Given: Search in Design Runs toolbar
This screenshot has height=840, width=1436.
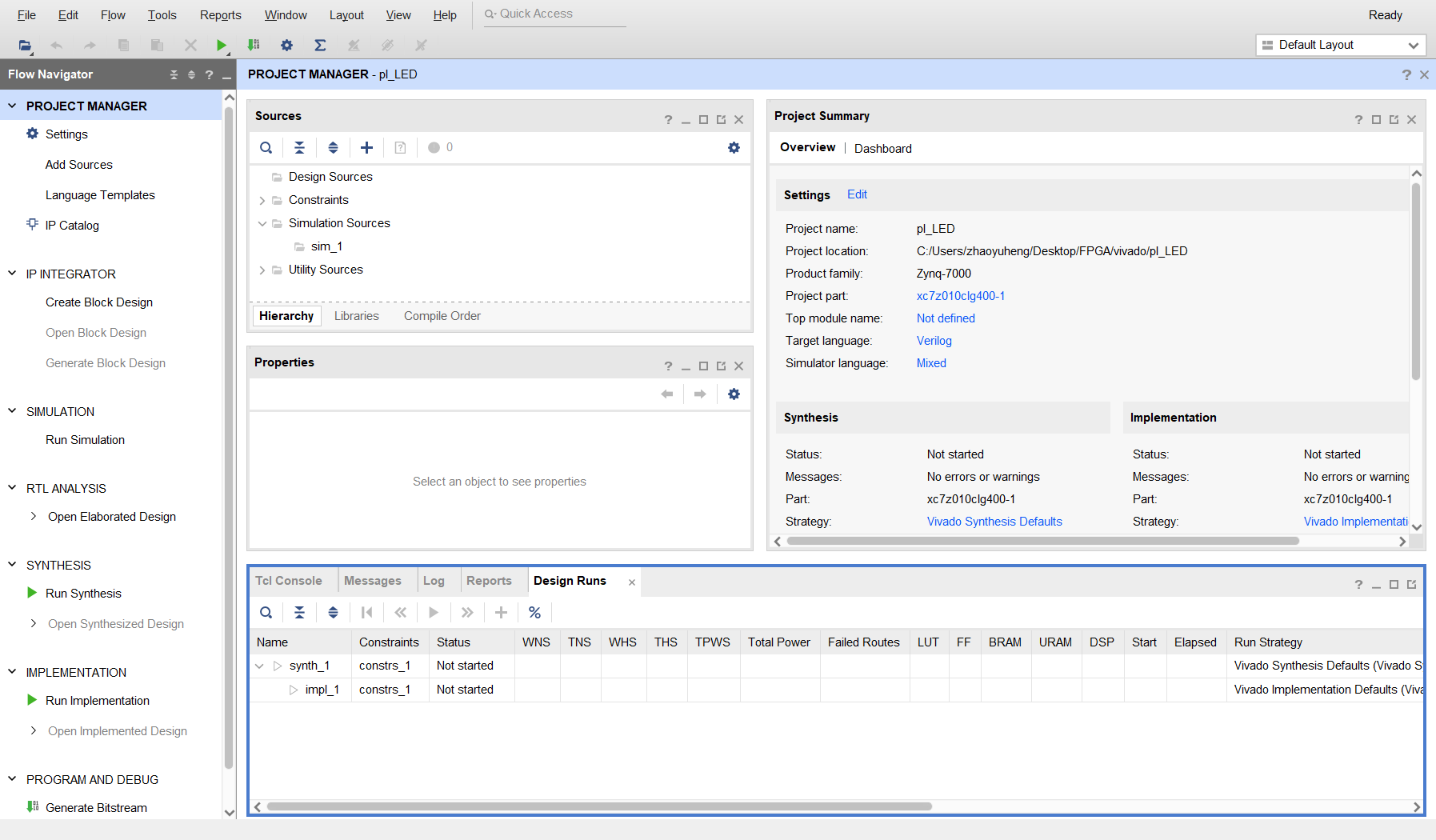Looking at the screenshot, I should click(x=266, y=613).
